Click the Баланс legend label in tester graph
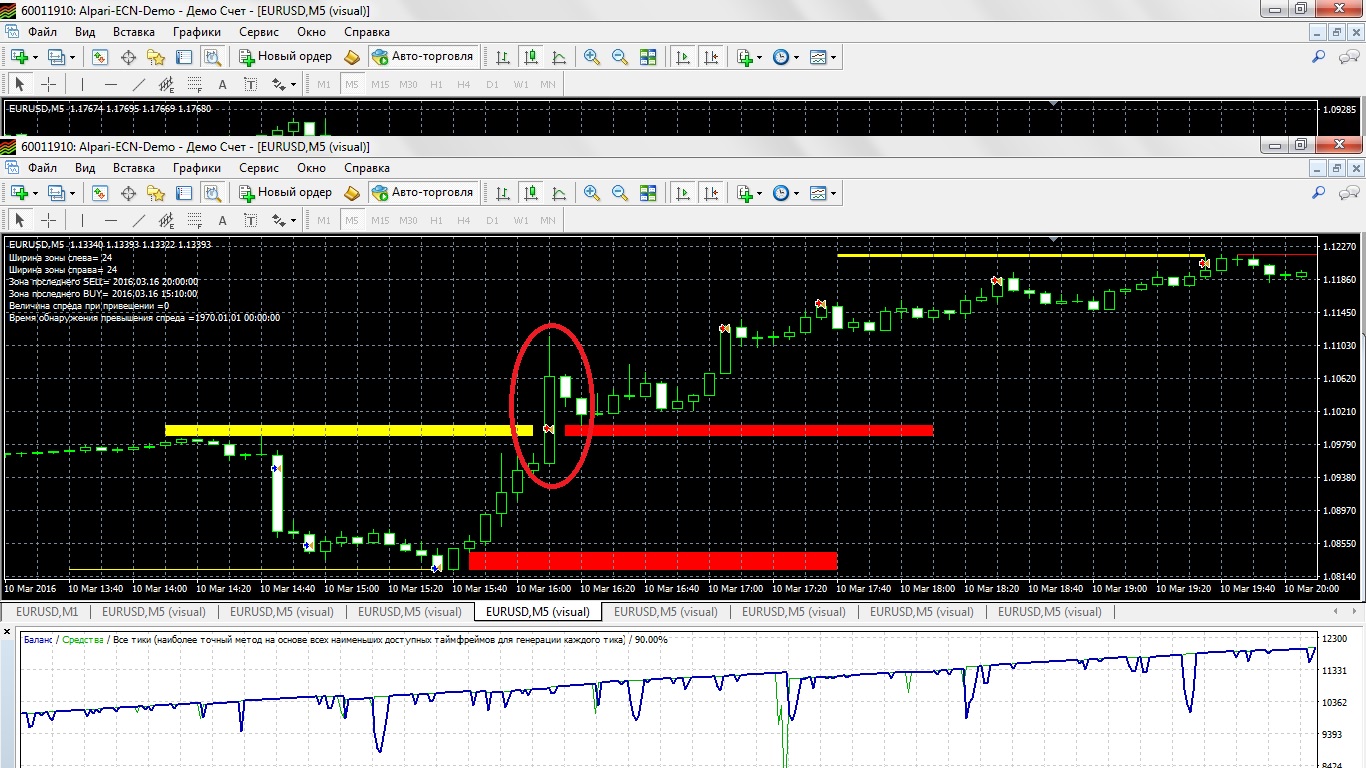This screenshot has width=1366, height=768. pos(37,640)
